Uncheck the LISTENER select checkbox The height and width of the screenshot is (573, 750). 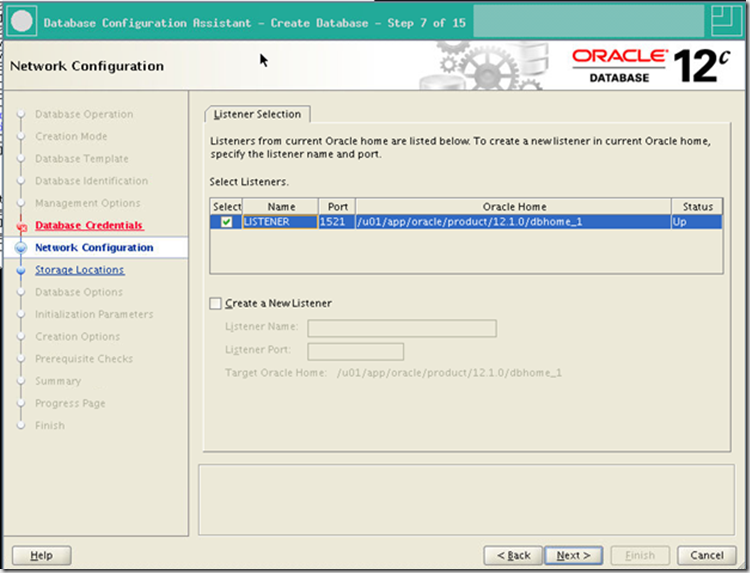[226, 222]
